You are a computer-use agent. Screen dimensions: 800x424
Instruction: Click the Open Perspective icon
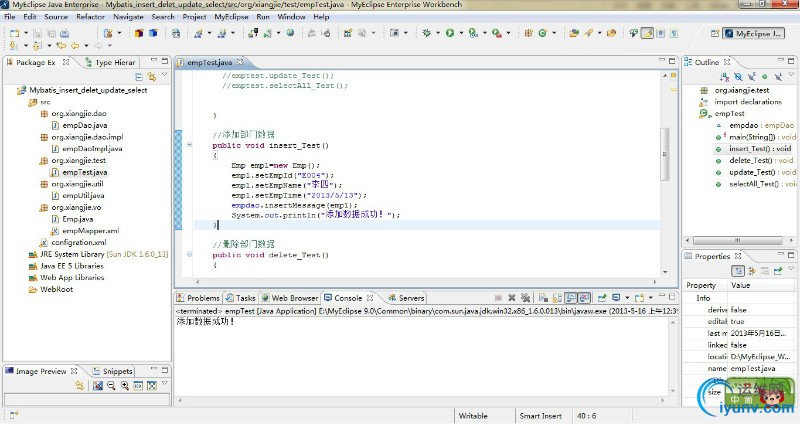click(x=715, y=34)
